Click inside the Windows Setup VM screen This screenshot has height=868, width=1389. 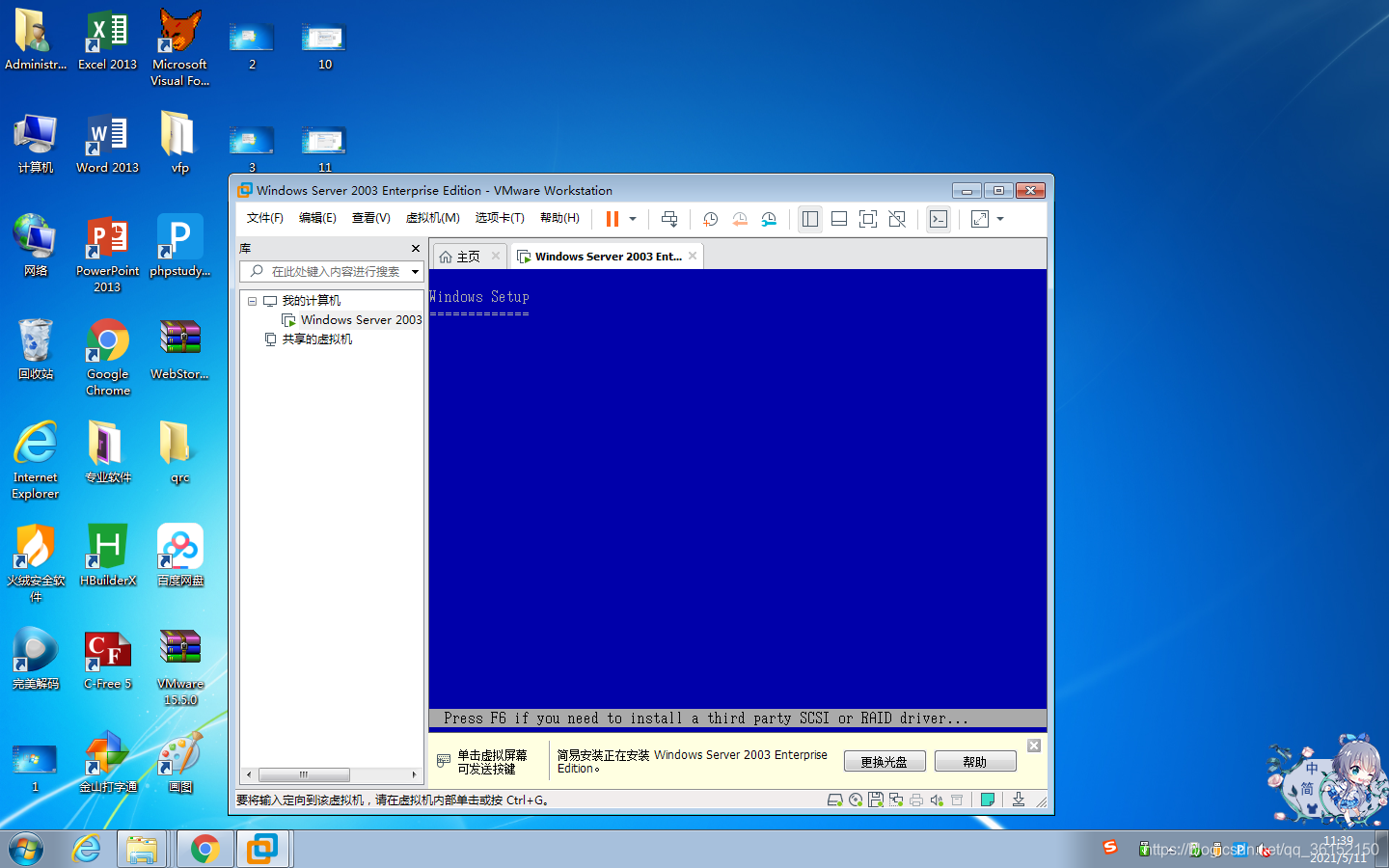click(738, 500)
